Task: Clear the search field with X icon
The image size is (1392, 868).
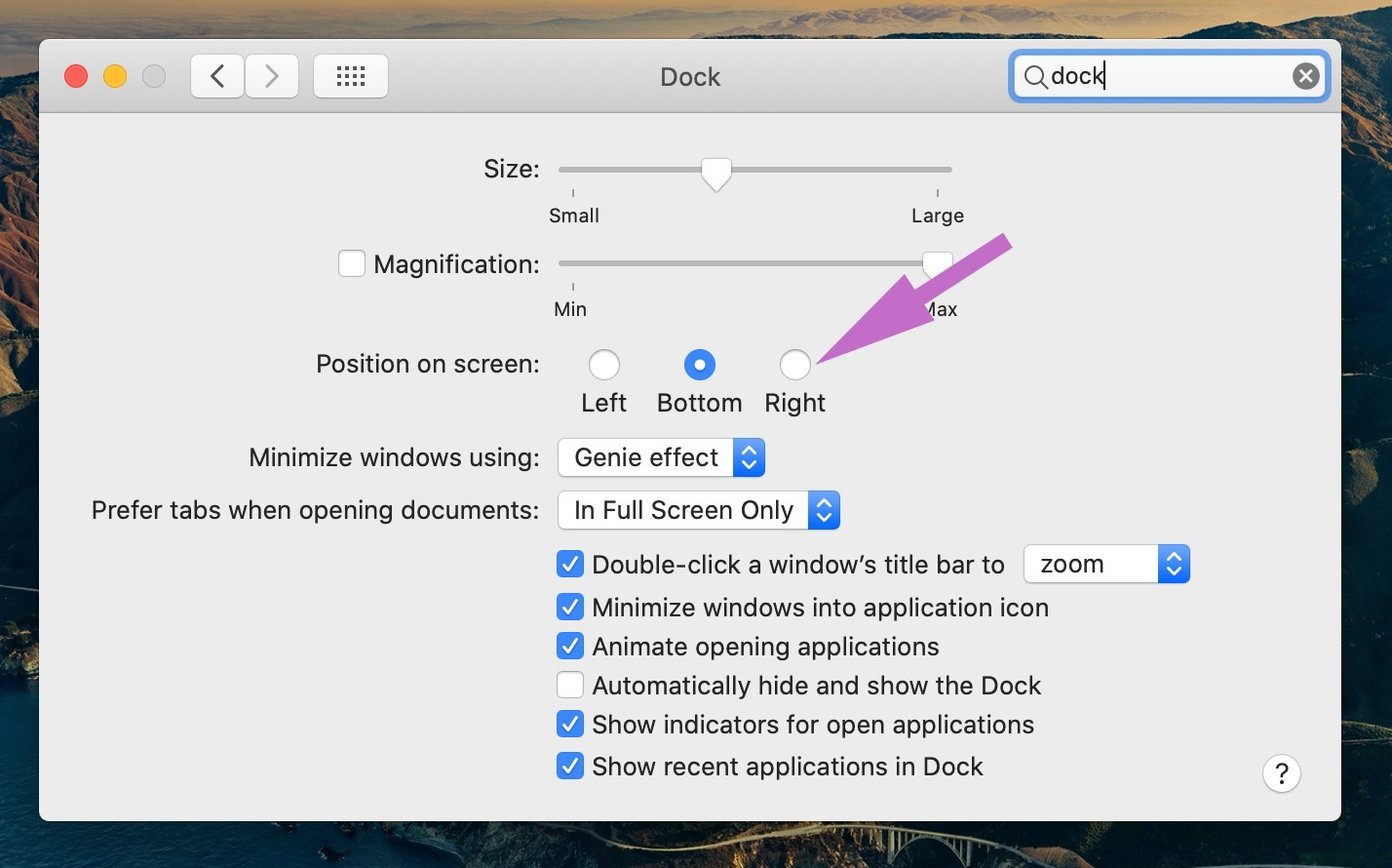Action: [x=1306, y=76]
